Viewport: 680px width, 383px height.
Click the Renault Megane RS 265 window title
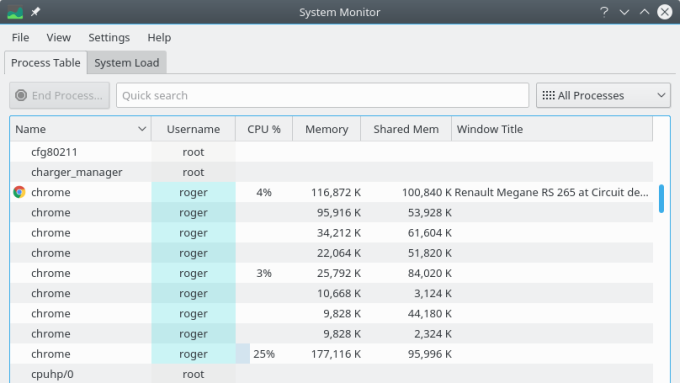click(x=551, y=192)
